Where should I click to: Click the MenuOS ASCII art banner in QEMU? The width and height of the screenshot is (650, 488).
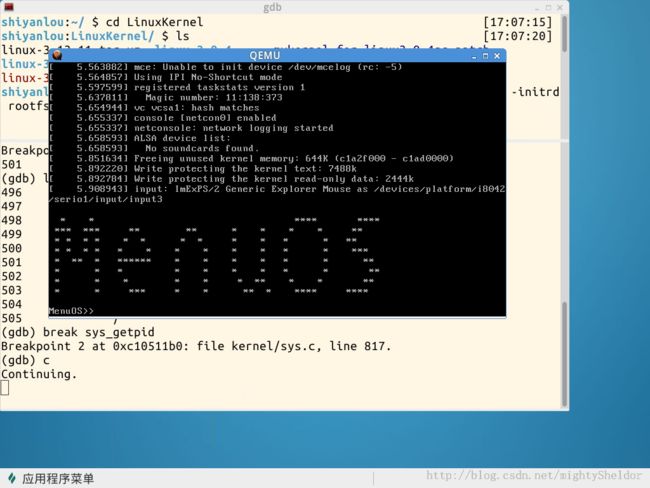tap(217, 256)
